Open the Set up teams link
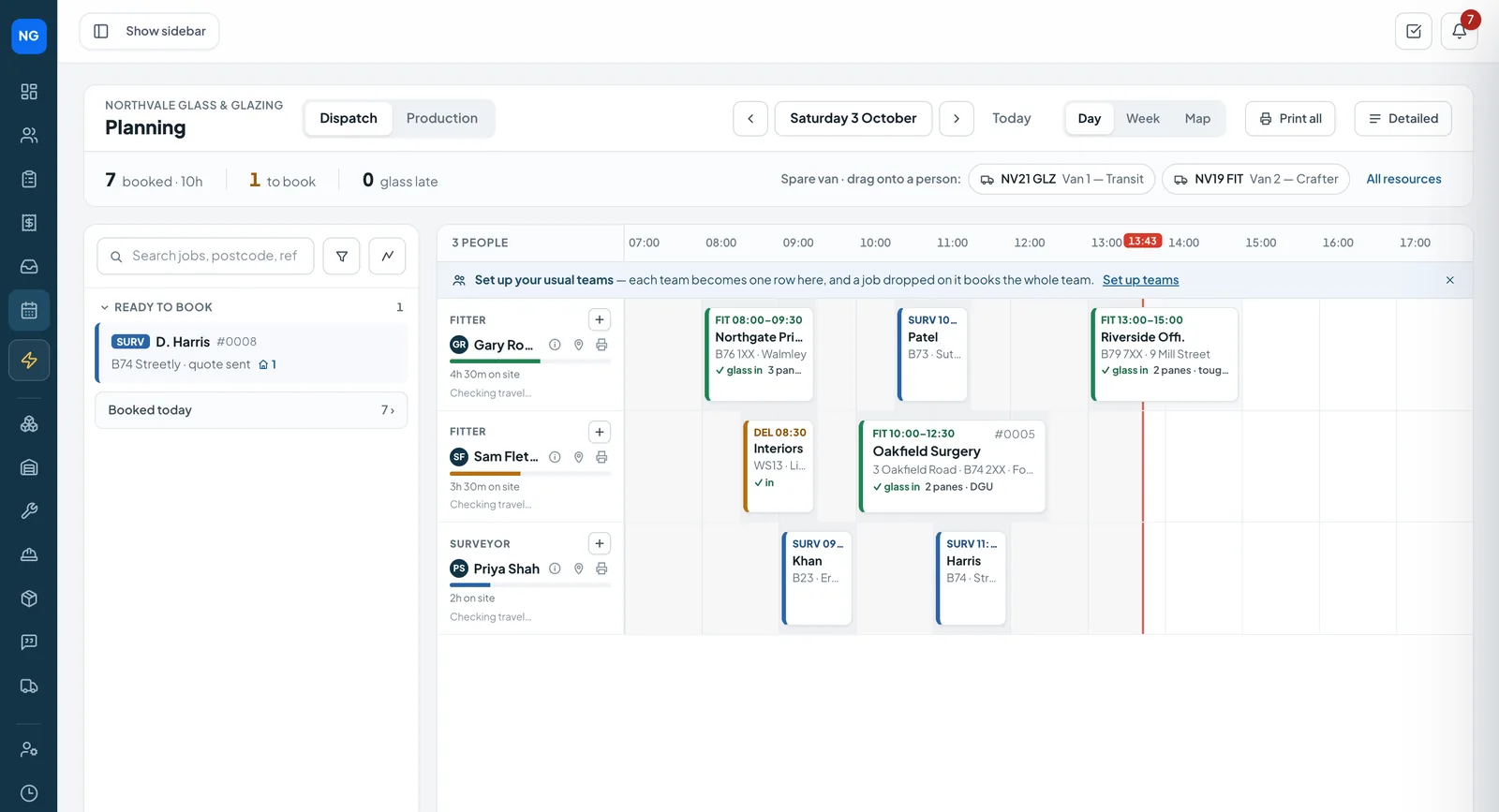This screenshot has width=1499, height=812. point(1140,280)
